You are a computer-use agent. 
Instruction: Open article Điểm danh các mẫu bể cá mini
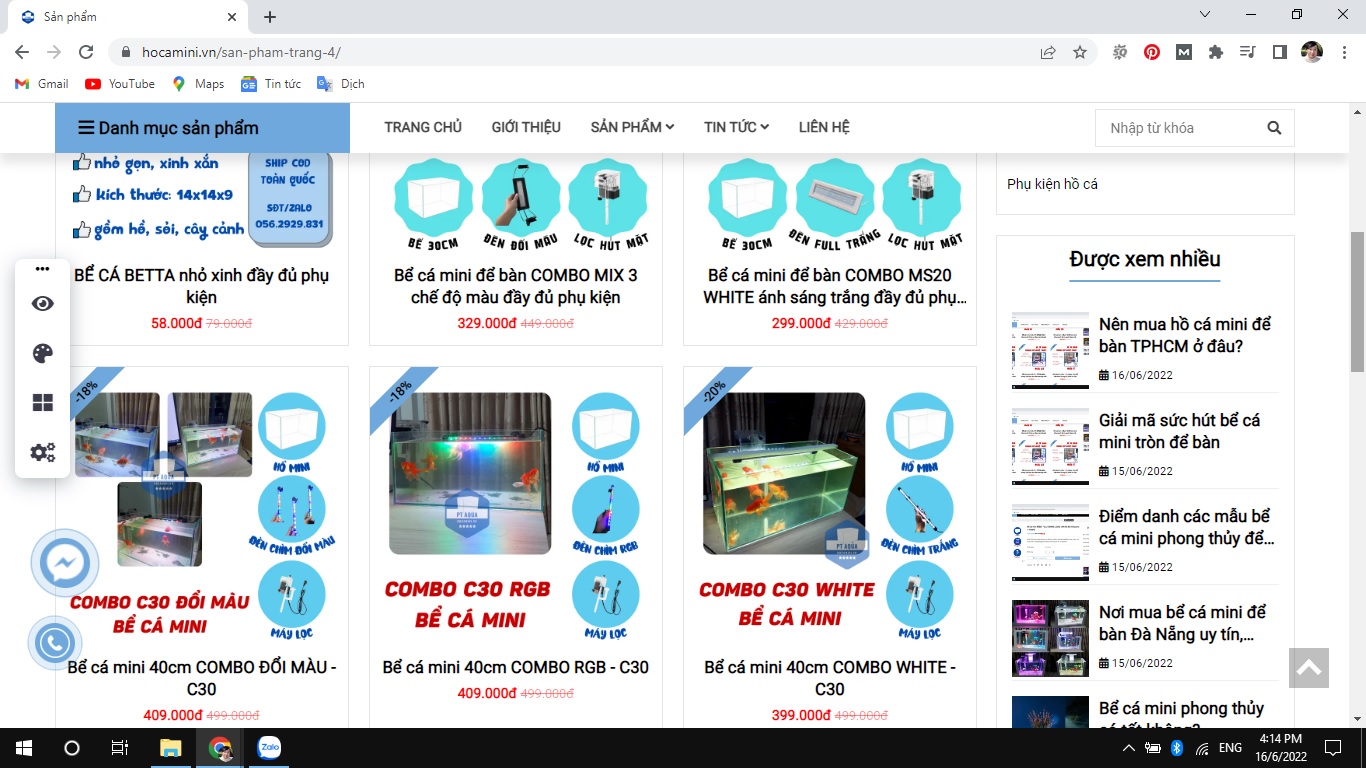(x=1186, y=528)
